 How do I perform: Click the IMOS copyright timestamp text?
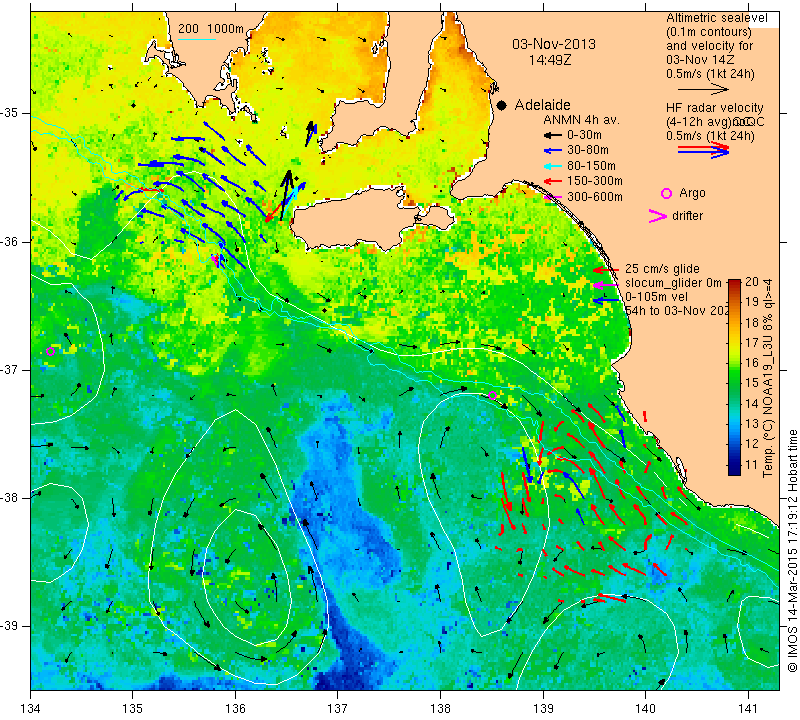click(792, 550)
